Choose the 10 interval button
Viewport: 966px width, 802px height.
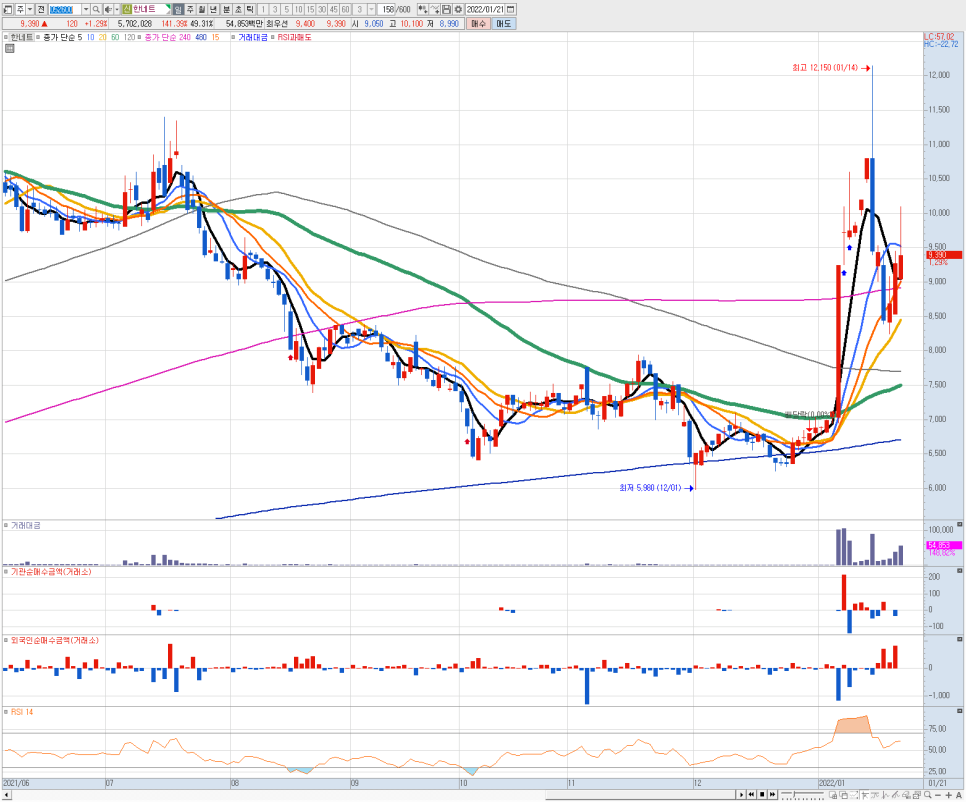(x=298, y=9)
